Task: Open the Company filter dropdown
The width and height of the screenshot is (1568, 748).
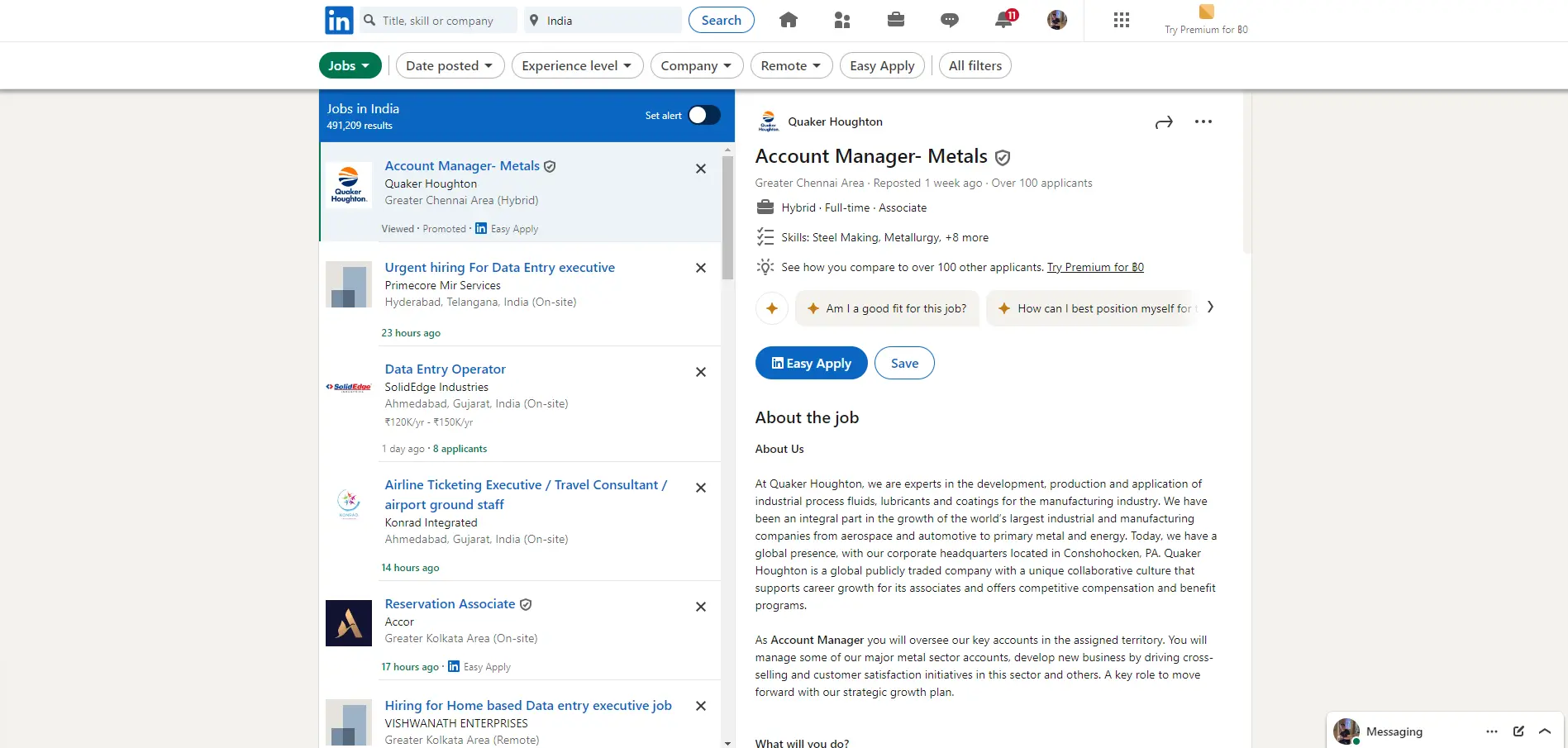Action: point(697,65)
